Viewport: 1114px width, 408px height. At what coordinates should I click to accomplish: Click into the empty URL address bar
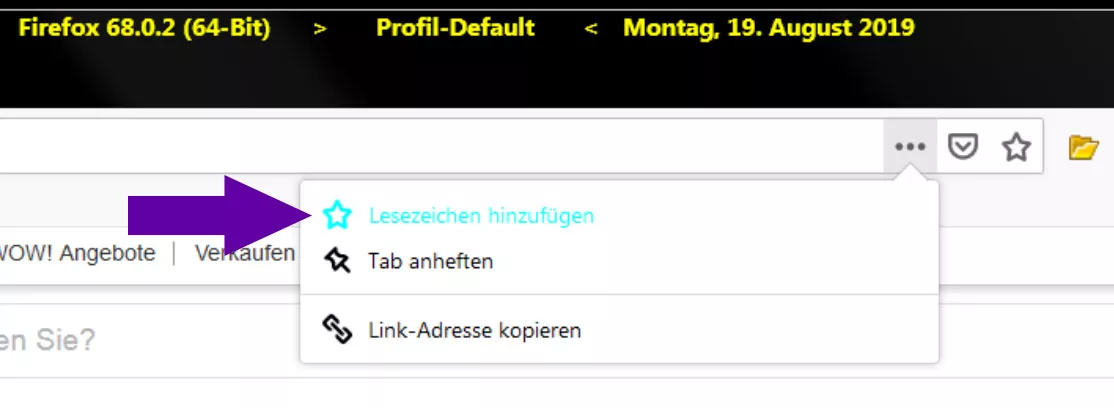click(440, 146)
